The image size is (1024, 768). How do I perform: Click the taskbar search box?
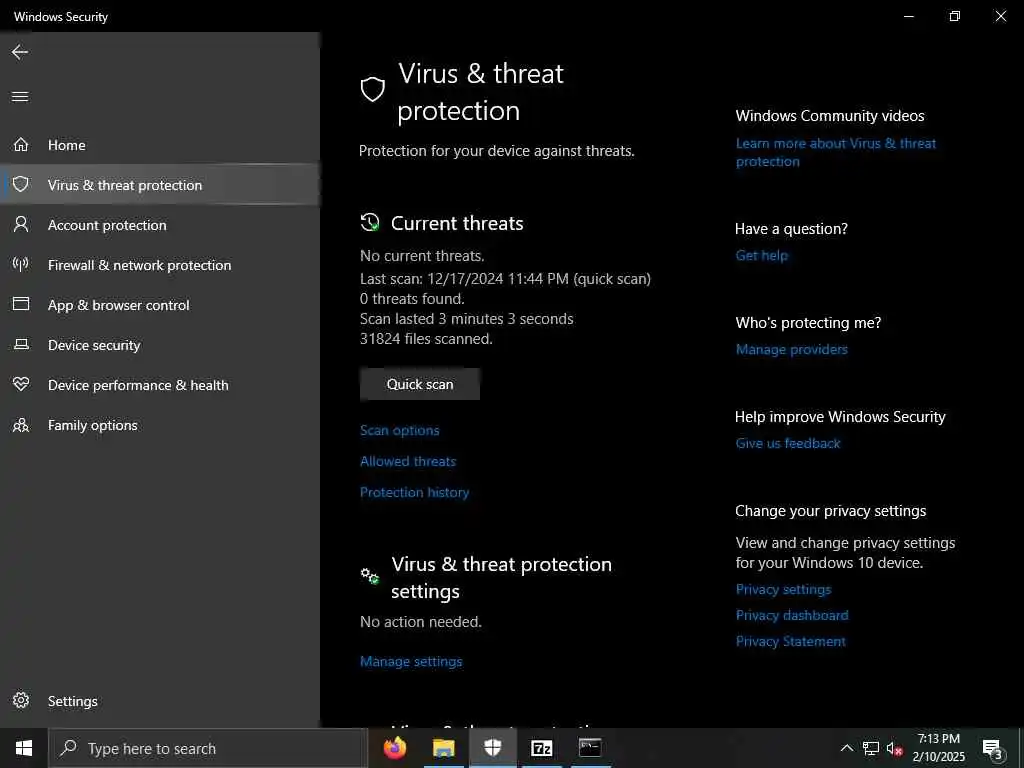click(207, 748)
